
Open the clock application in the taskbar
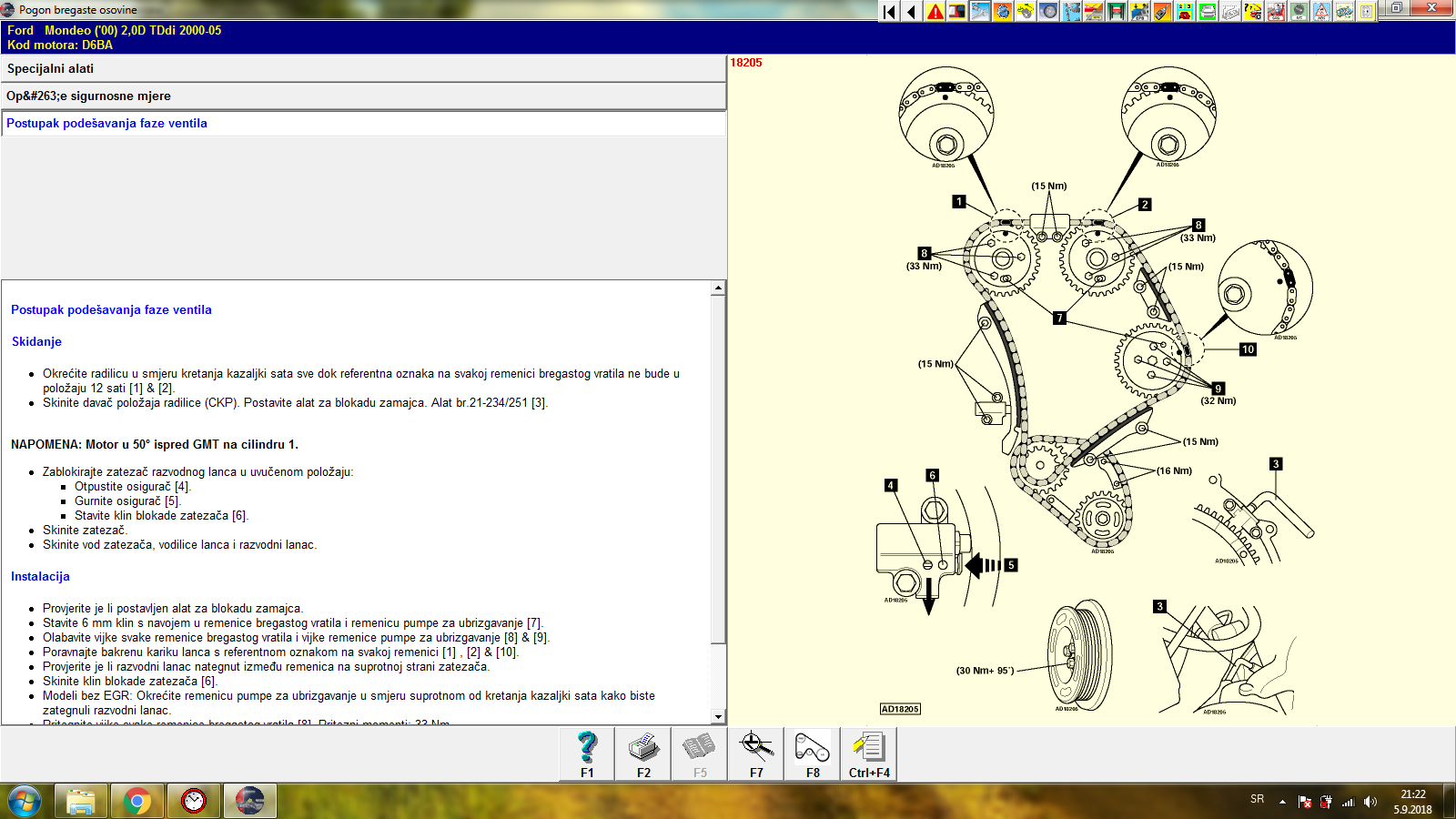(194, 801)
